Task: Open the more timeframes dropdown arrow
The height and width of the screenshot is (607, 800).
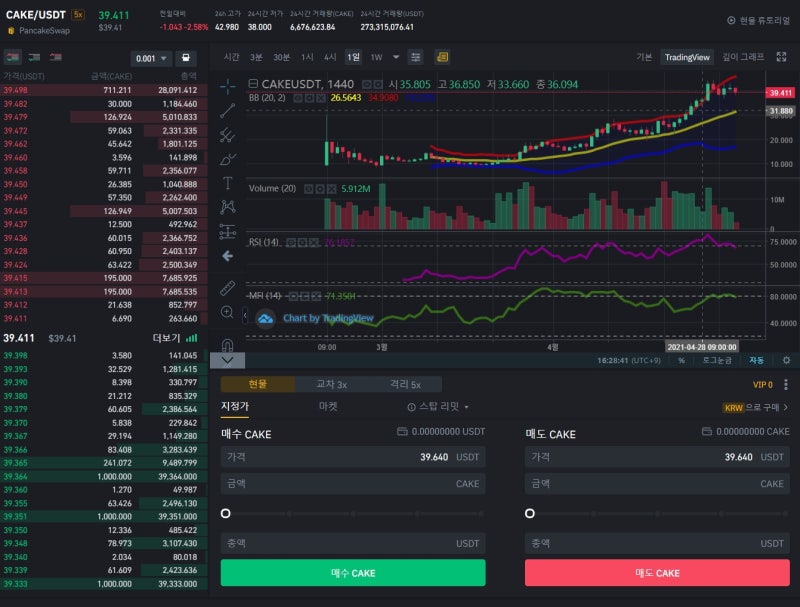Action: 395,57
